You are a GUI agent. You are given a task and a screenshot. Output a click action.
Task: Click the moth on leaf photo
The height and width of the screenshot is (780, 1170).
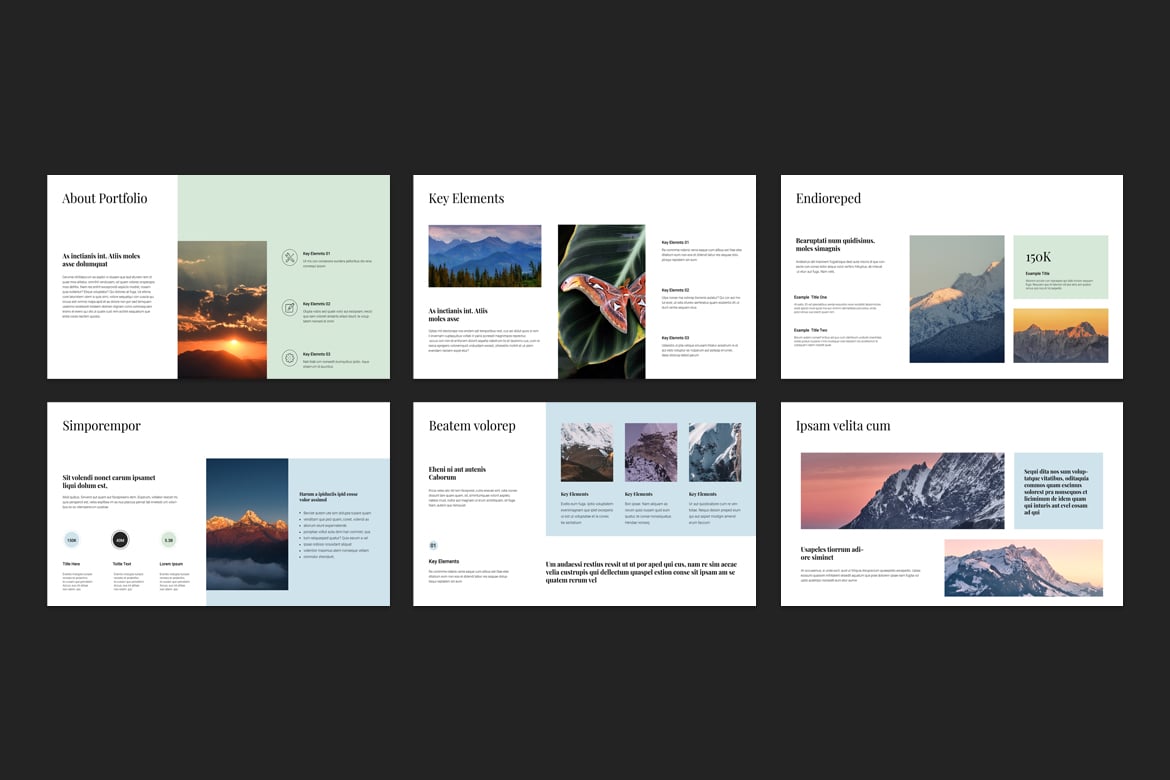[601, 302]
